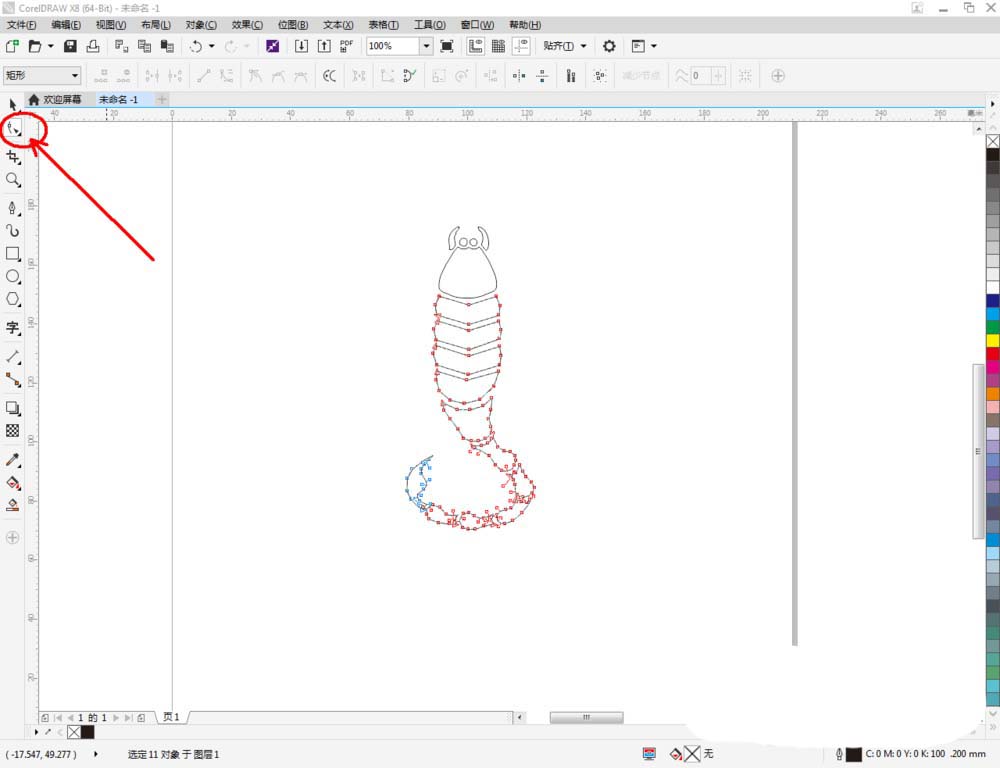Open the 帮助(H) menu
Image resolution: width=1000 pixels, height=768 pixels.
[x=525, y=25]
